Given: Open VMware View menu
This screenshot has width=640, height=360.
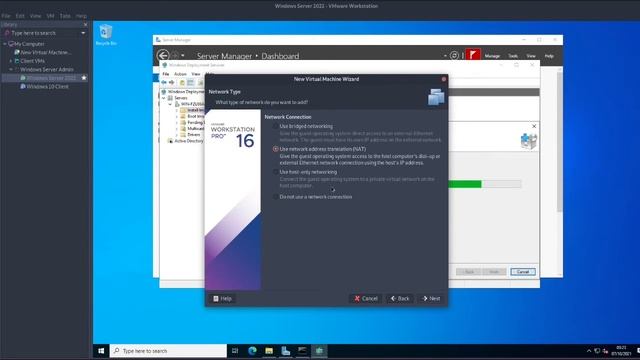Looking at the screenshot, I should click(36, 16).
